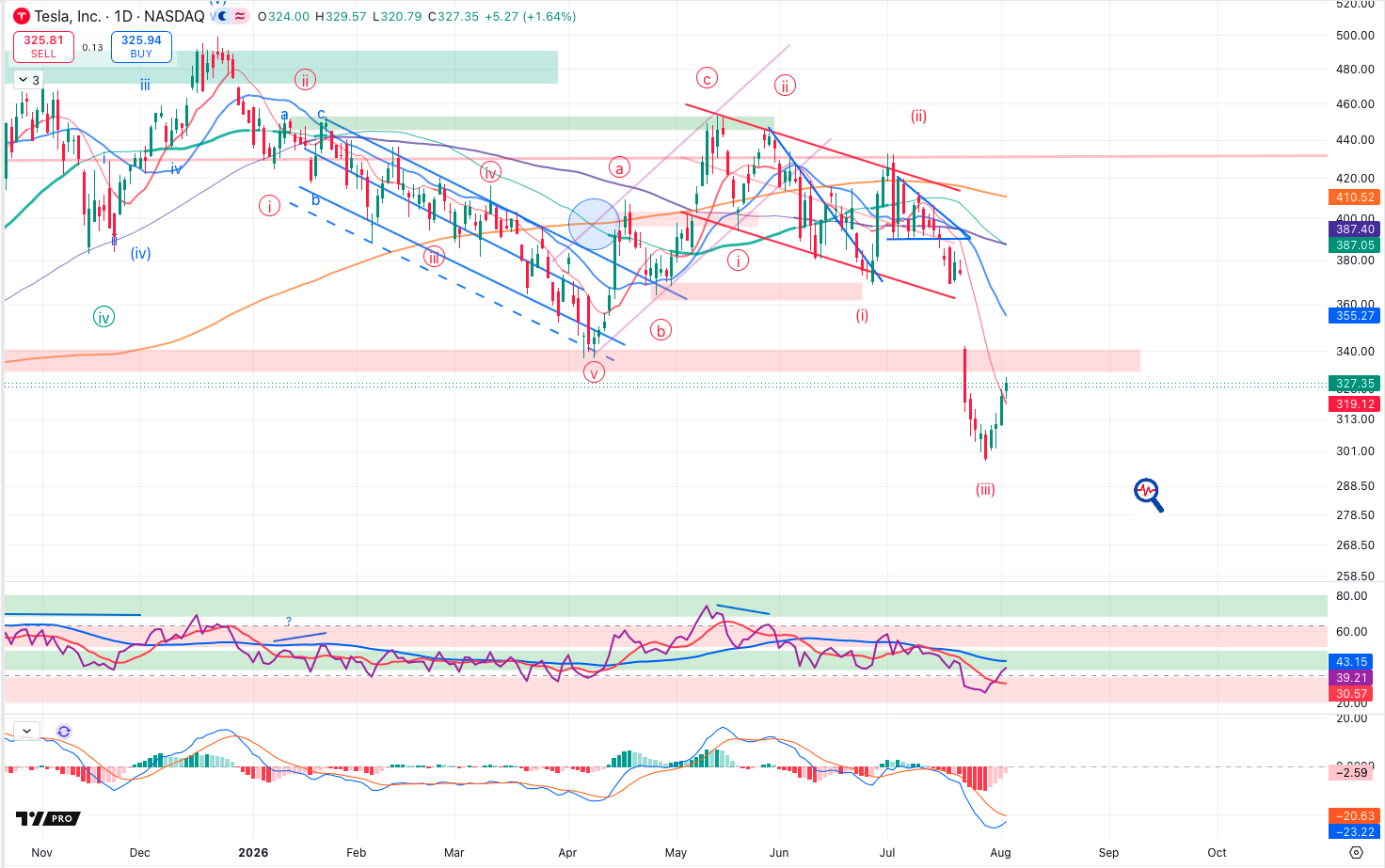Image resolution: width=1385 pixels, height=868 pixels.
Task: Click the orange 410.52 moving average label
Action: (1354, 197)
